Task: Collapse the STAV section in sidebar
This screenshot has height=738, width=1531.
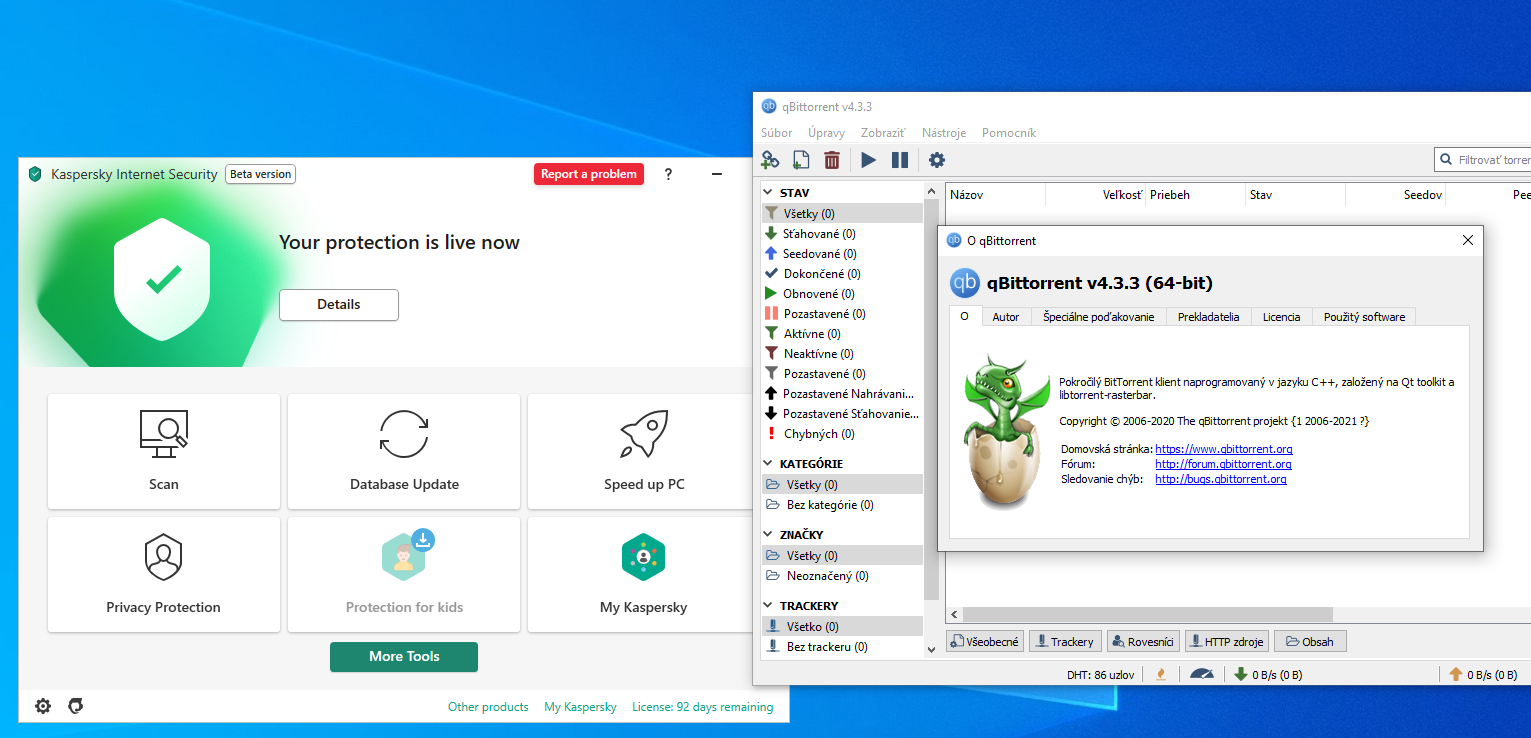Action: coord(769,193)
